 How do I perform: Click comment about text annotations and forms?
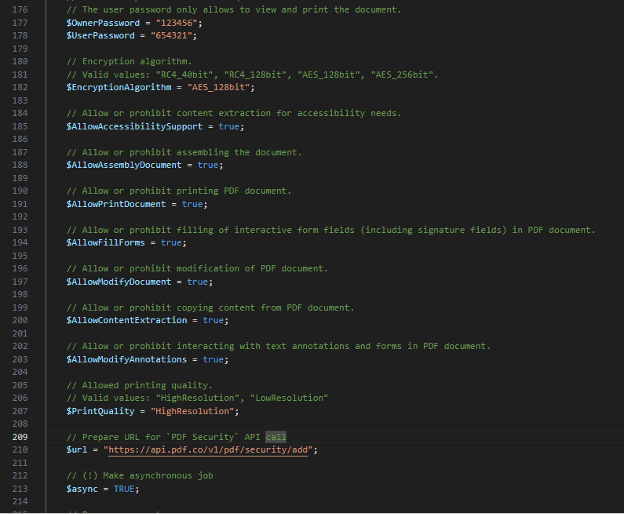point(279,346)
